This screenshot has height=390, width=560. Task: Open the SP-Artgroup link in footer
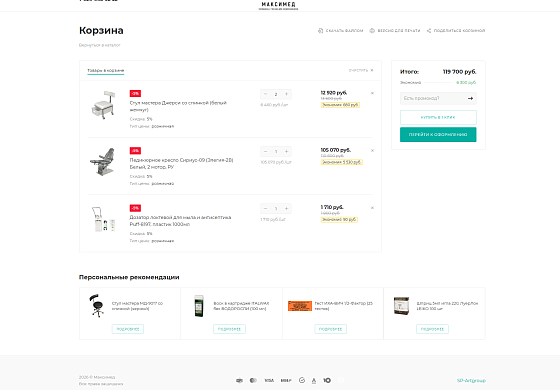click(471, 381)
